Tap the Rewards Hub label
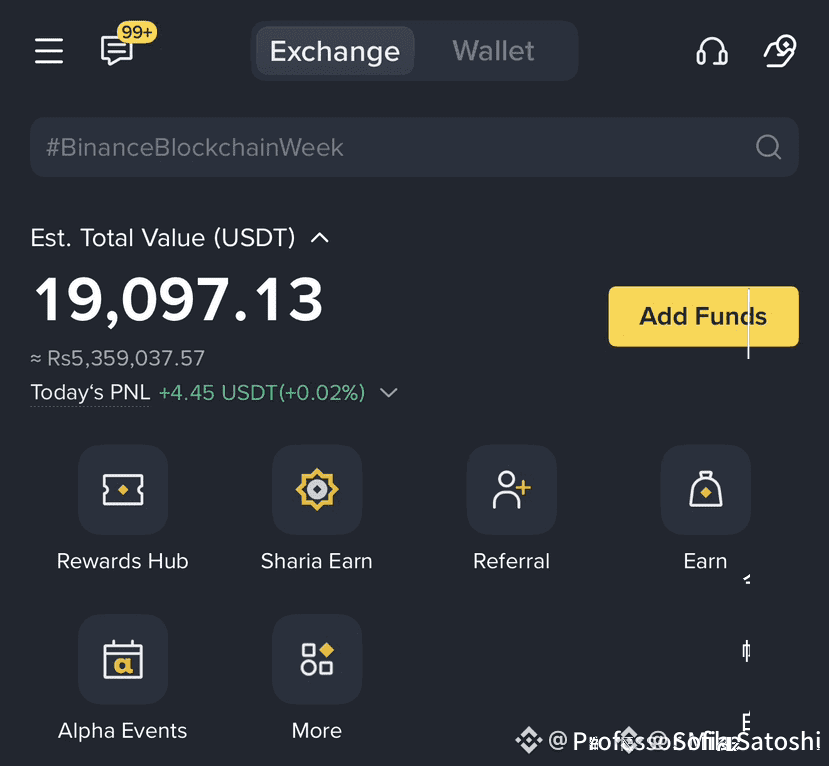This screenshot has height=766, width=829. click(123, 561)
